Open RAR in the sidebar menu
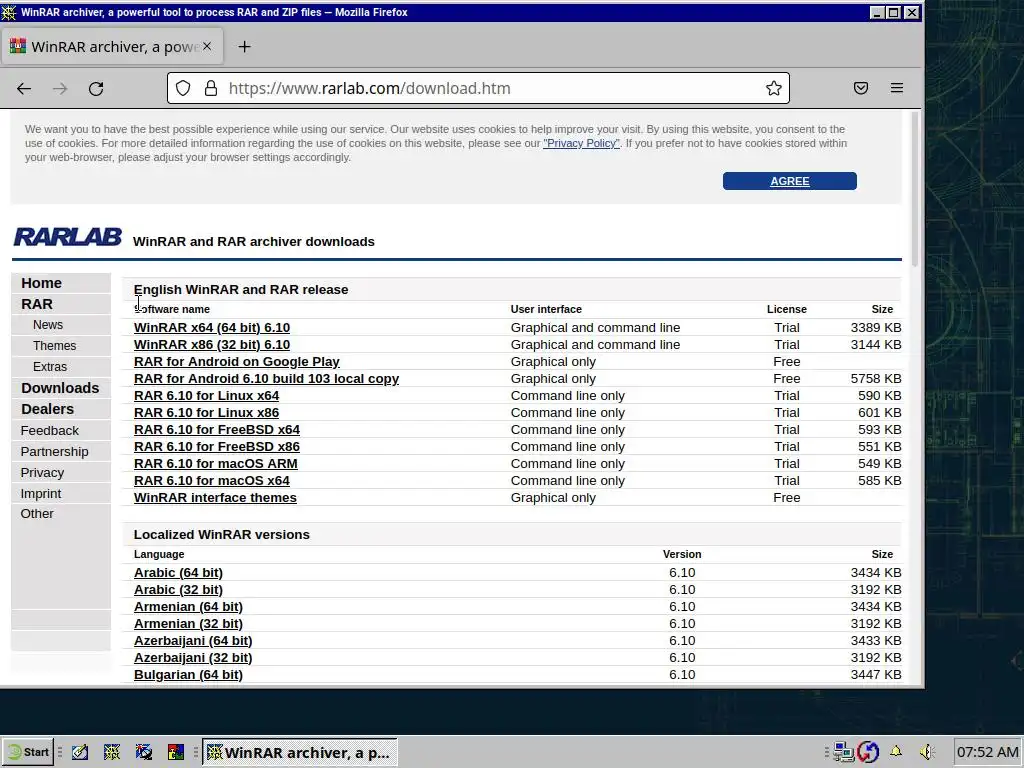 (x=37, y=304)
